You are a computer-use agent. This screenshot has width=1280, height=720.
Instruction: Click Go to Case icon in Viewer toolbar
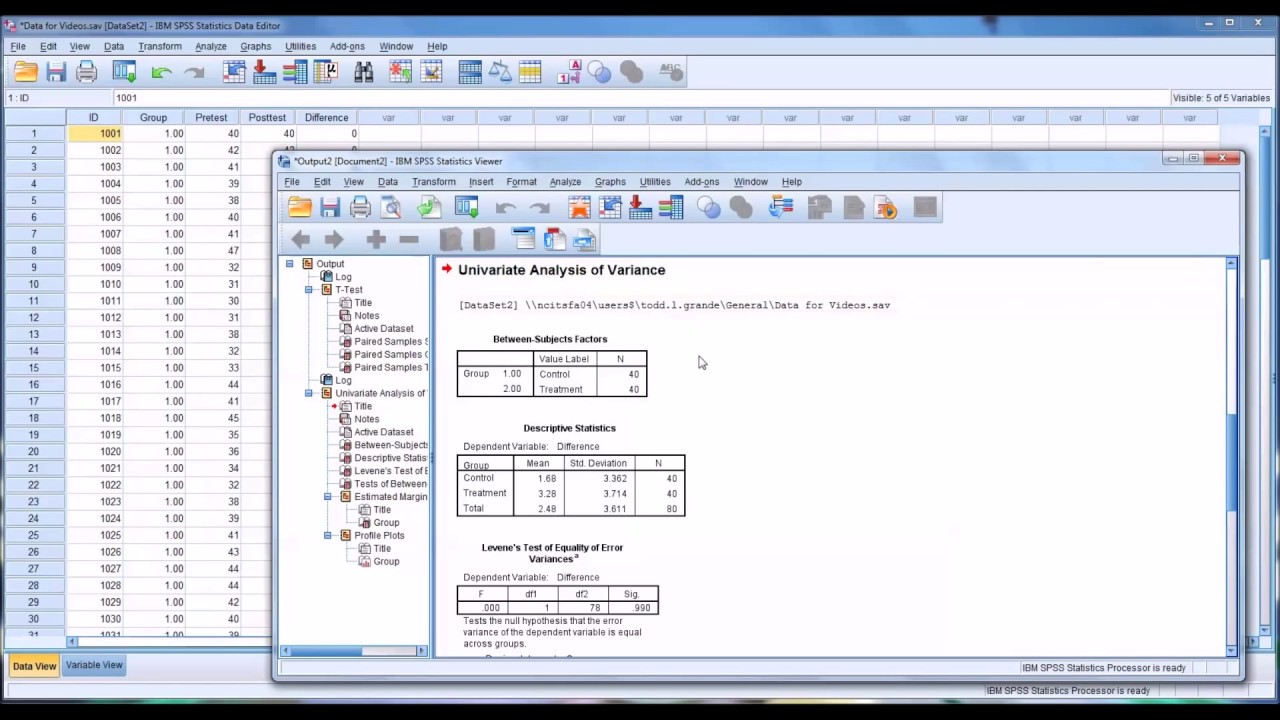click(610, 207)
